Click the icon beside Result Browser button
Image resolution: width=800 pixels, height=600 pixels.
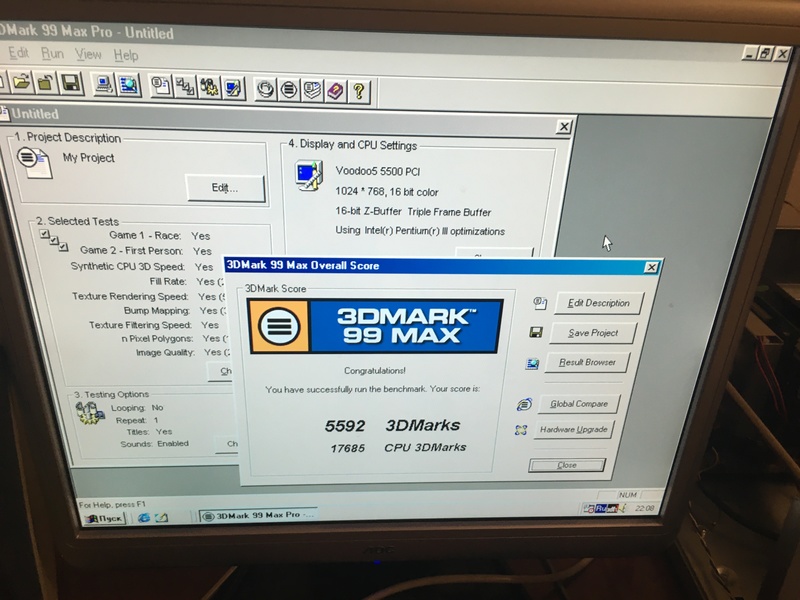[532, 363]
